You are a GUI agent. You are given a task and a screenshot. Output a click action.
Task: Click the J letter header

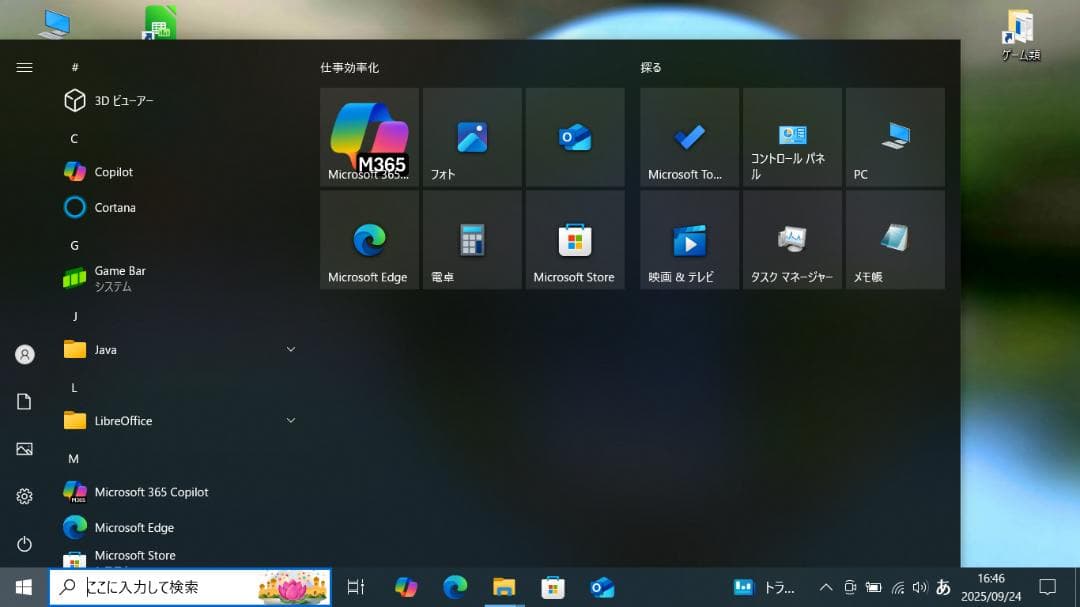coord(74,316)
